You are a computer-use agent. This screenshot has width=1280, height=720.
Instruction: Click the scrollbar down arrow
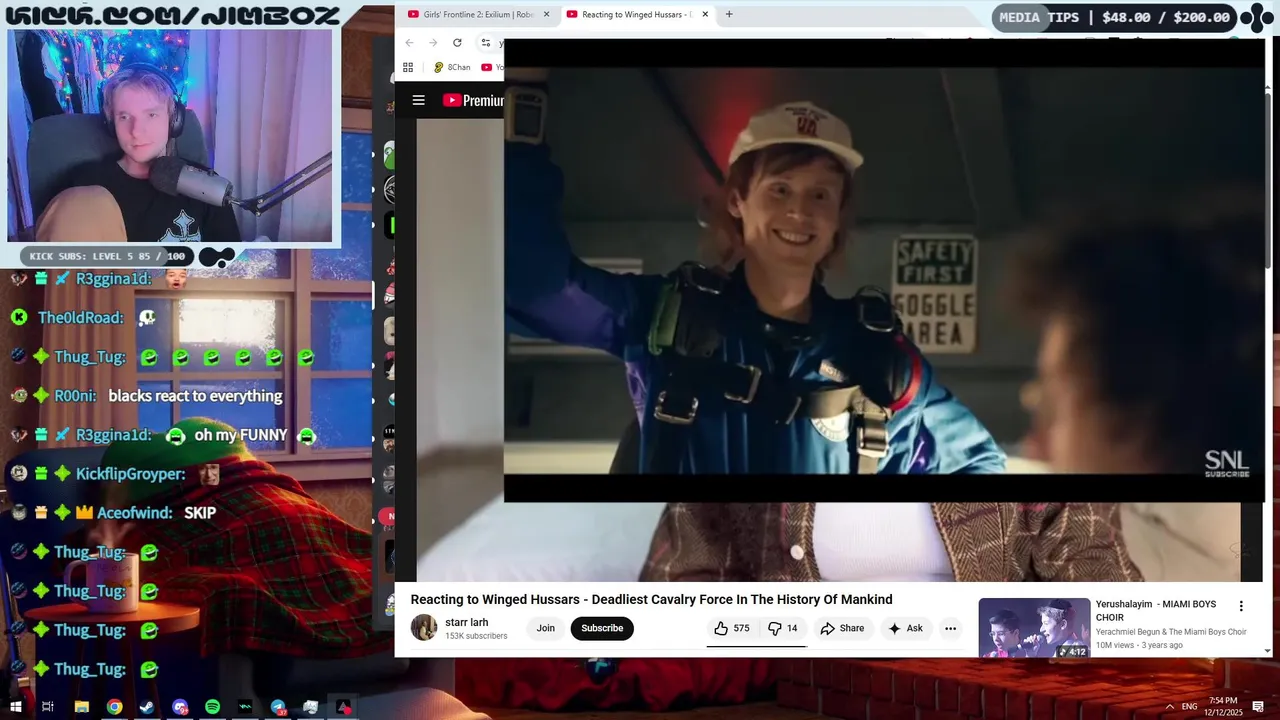pyautogui.click(x=1268, y=651)
